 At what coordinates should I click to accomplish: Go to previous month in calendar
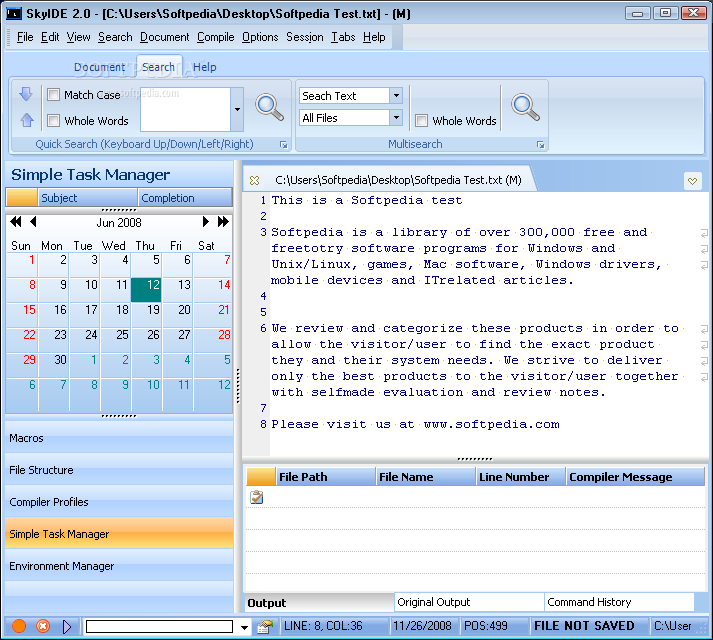point(33,222)
